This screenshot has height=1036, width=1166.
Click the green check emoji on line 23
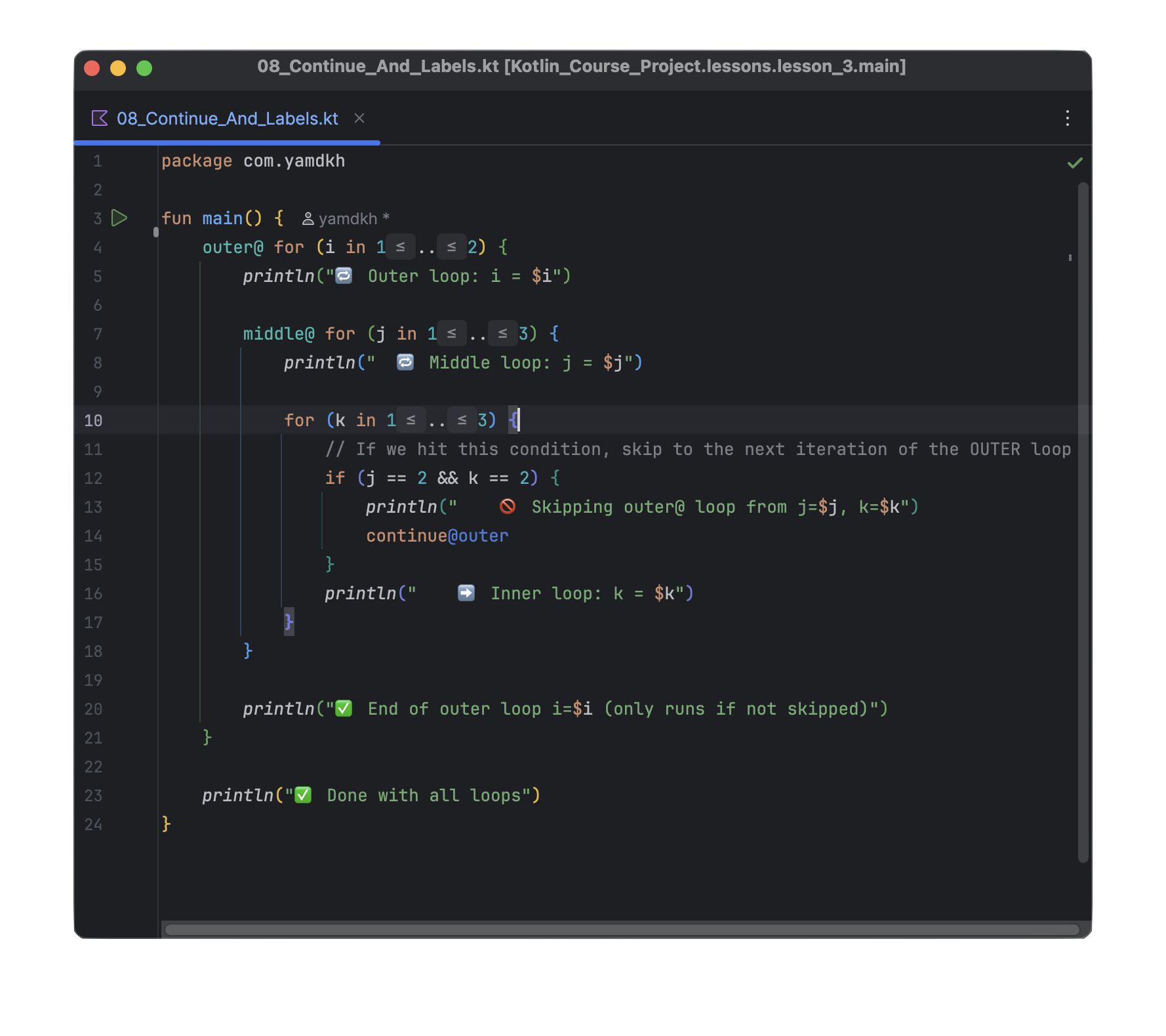coord(303,795)
